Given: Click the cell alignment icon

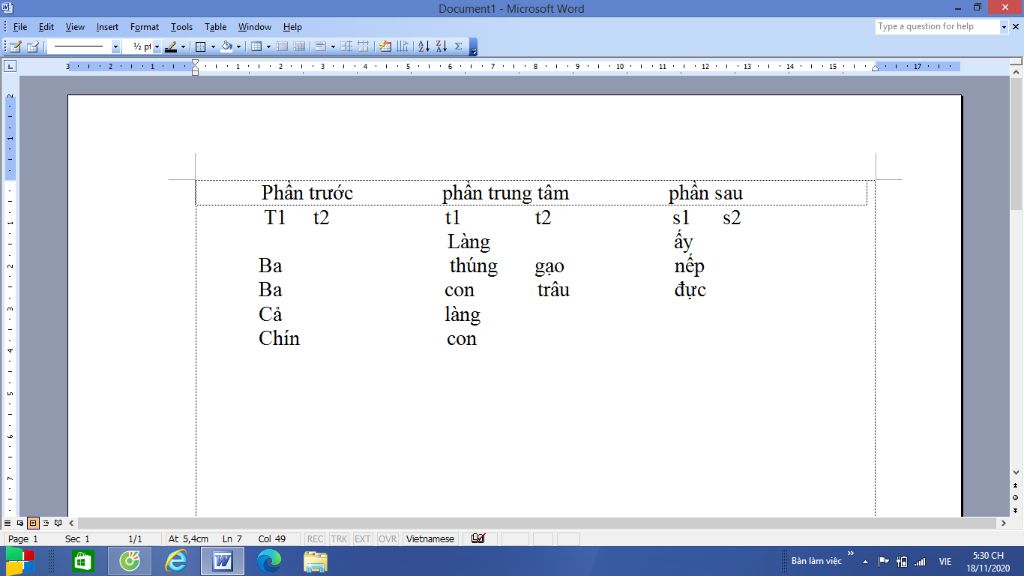Looking at the screenshot, I should tap(321, 46).
